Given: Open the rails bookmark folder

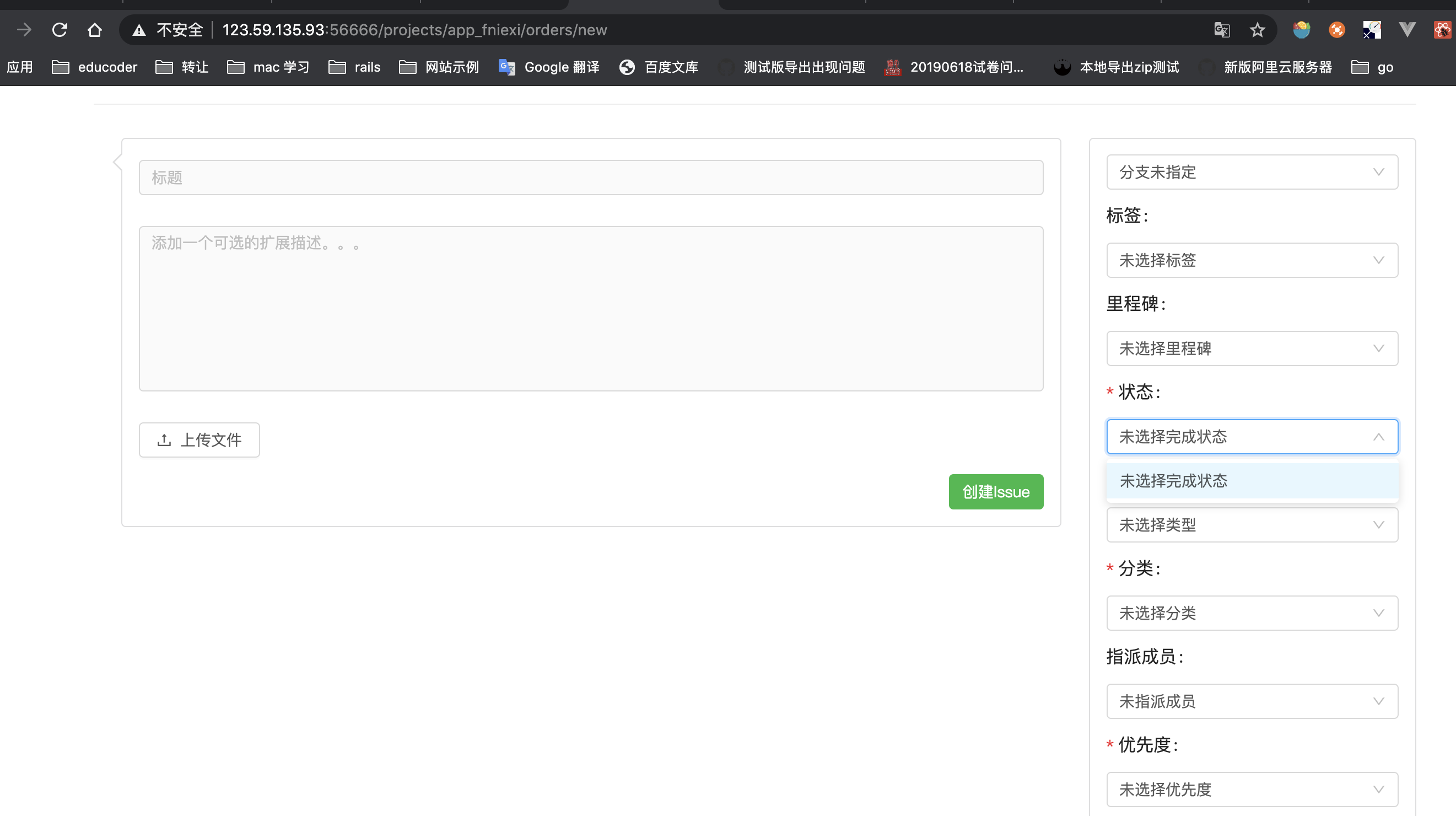Looking at the screenshot, I should [354, 67].
